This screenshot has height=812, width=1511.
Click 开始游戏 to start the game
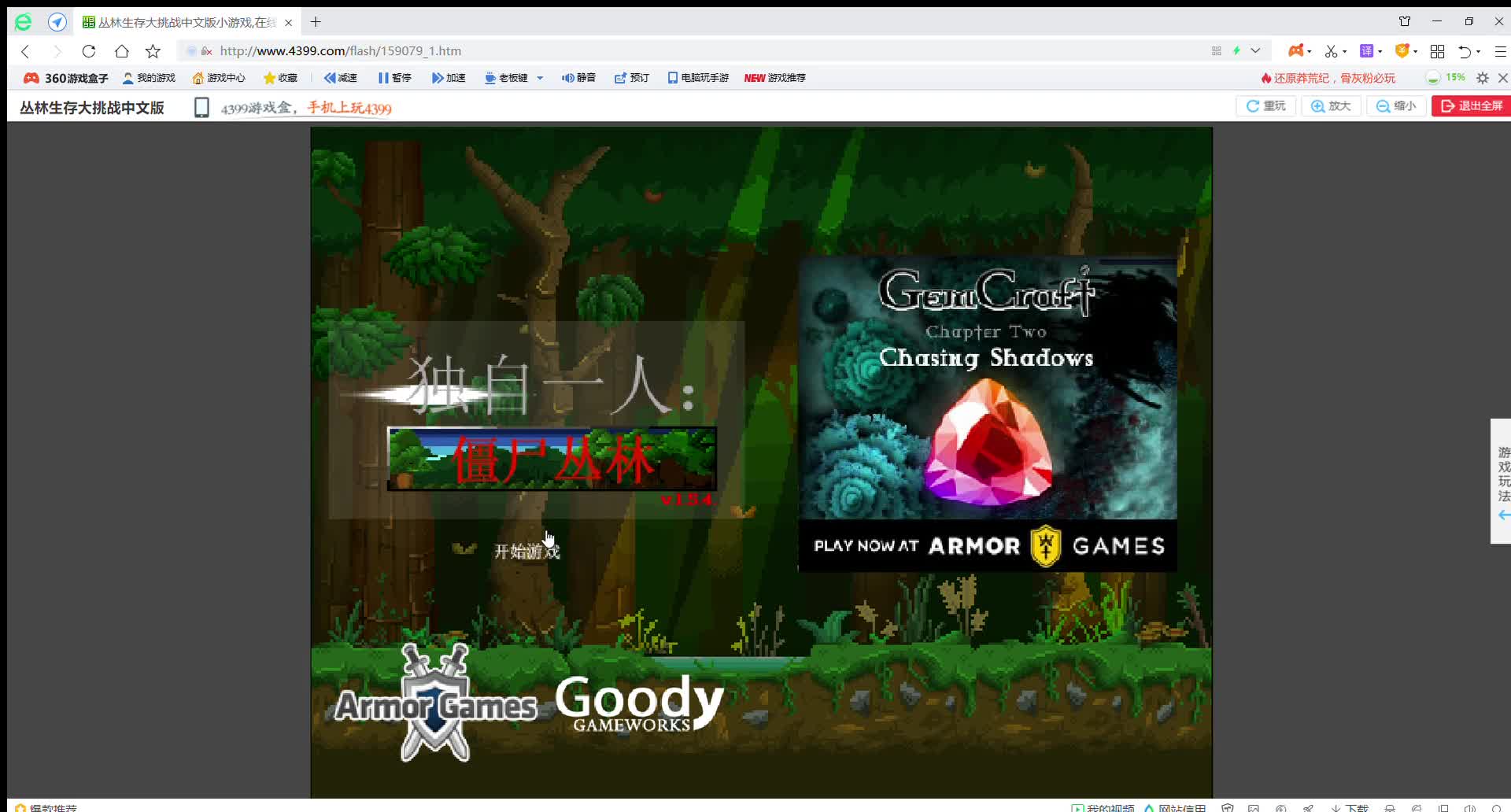click(x=526, y=551)
